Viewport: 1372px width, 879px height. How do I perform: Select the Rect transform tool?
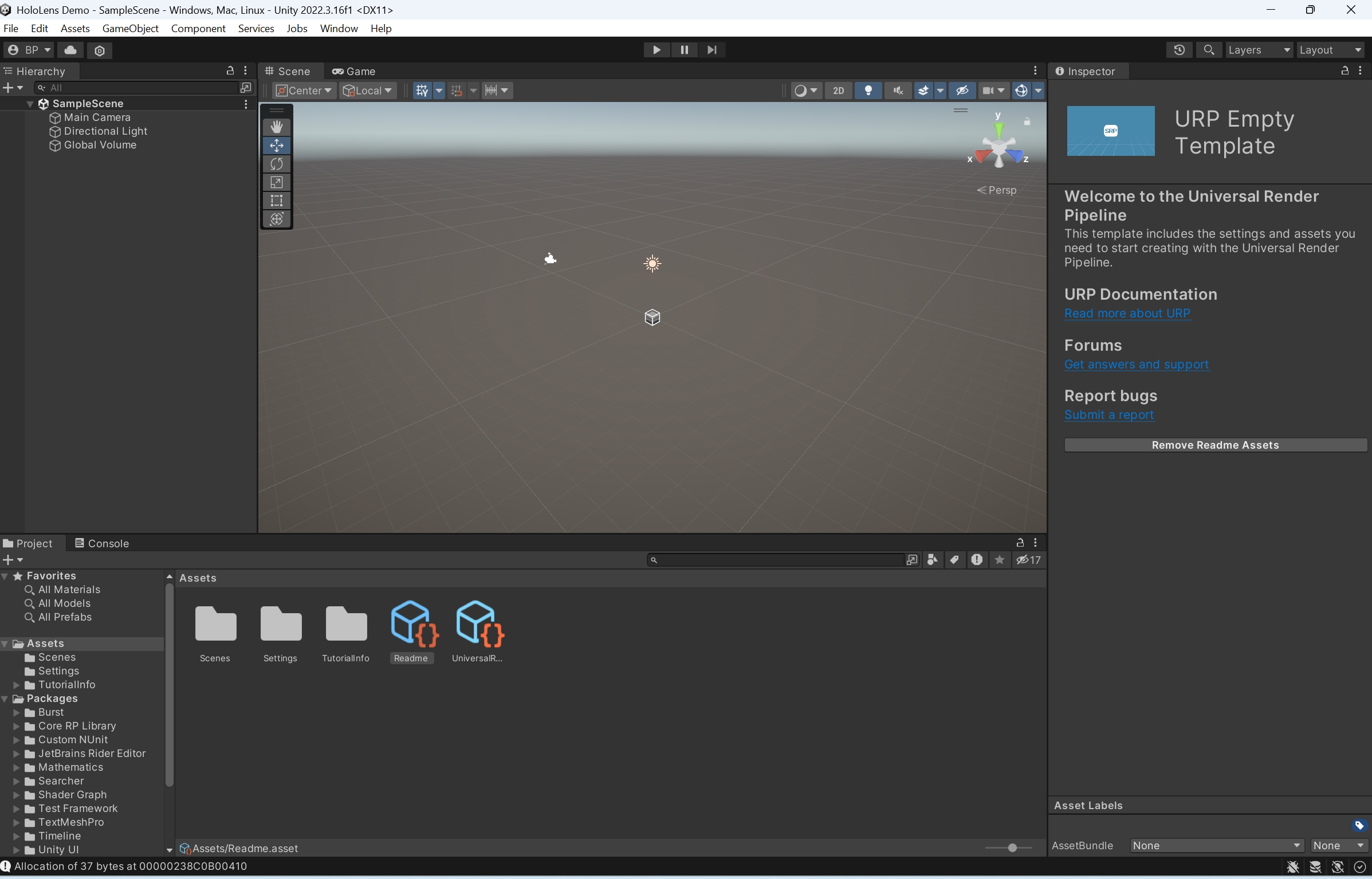277,201
